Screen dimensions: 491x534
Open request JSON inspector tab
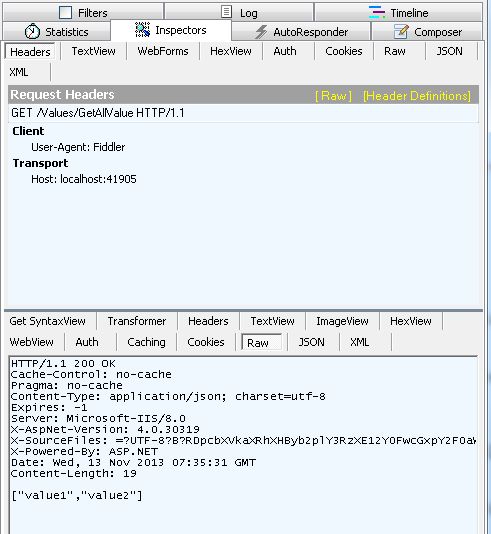449,51
